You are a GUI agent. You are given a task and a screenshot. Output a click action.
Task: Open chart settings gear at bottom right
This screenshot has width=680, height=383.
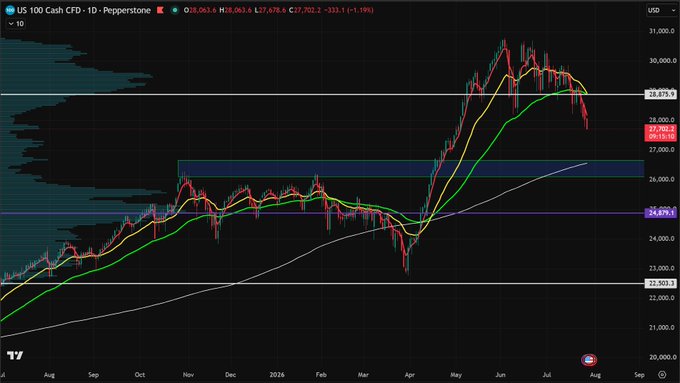tap(662, 374)
